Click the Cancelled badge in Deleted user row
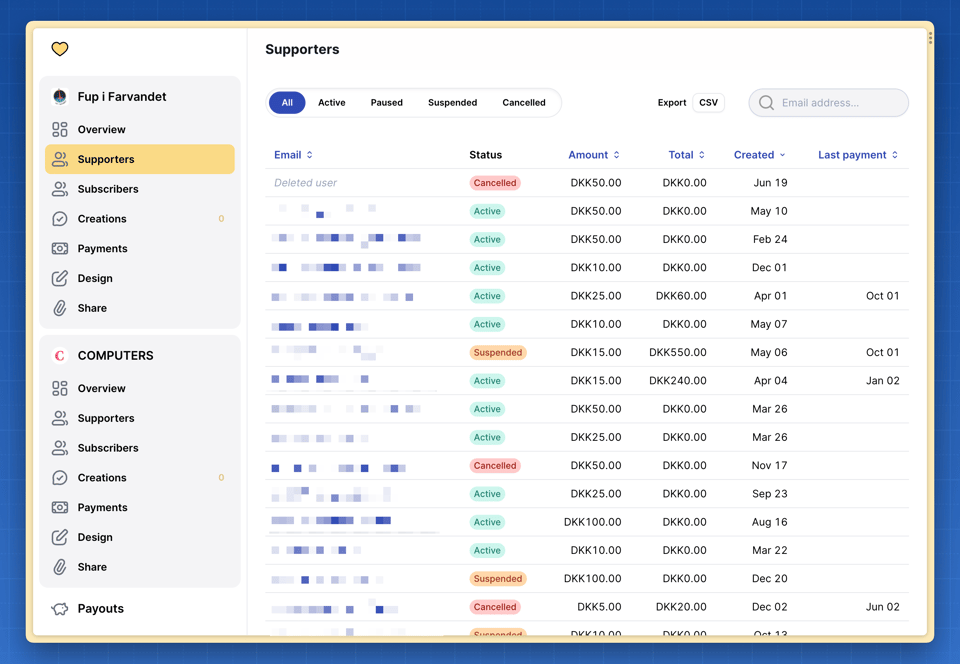Viewport: 960px width, 664px height. [495, 183]
